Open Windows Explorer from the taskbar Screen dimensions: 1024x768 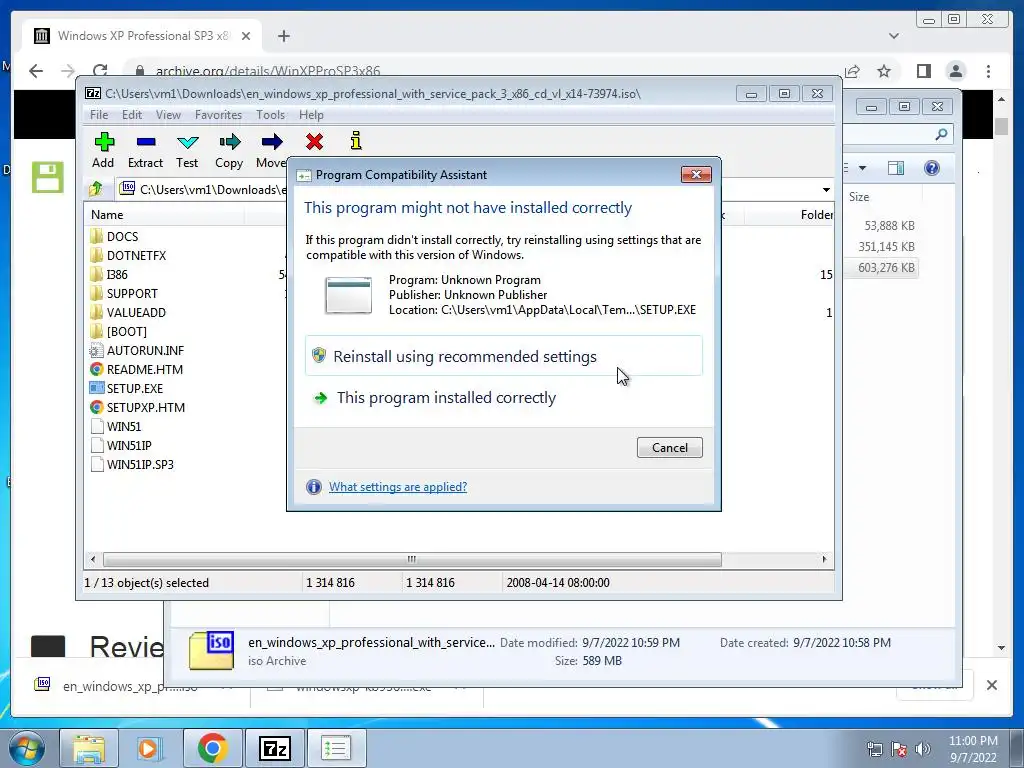(89, 748)
